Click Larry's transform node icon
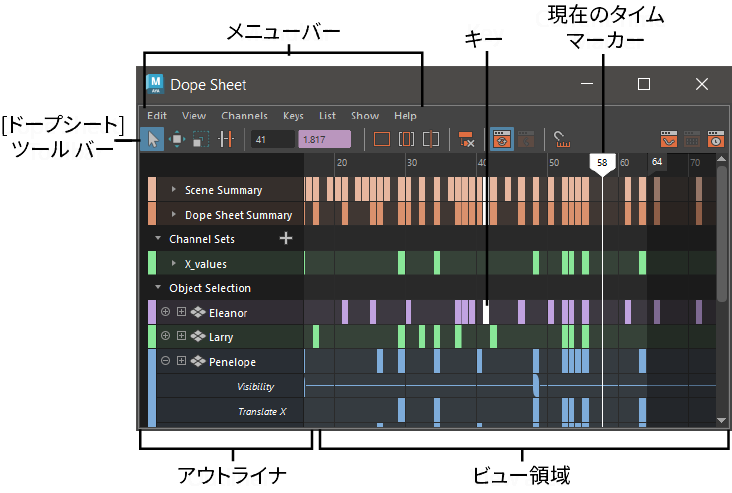 click(198, 336)
